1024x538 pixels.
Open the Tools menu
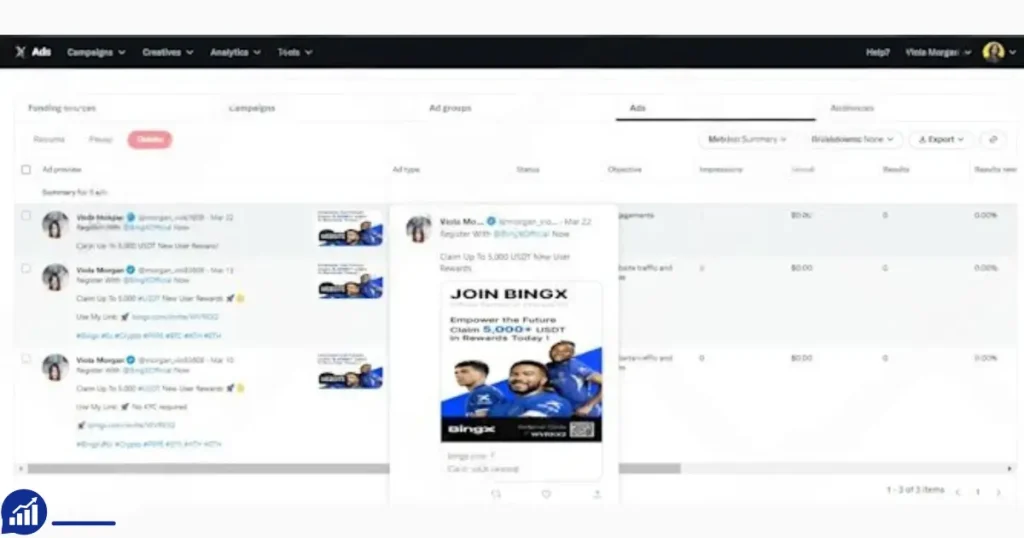point(295,52)
